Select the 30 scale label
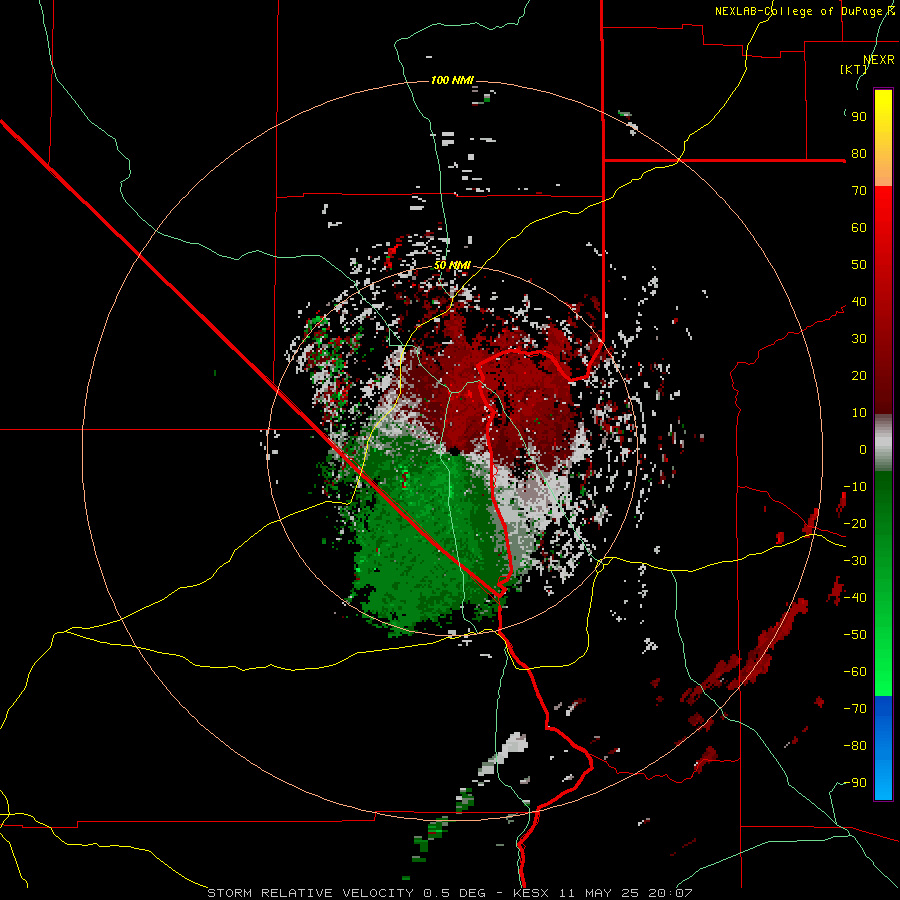Image resolution: width=900 pixels, height=900 pixels. coord(859,339)
